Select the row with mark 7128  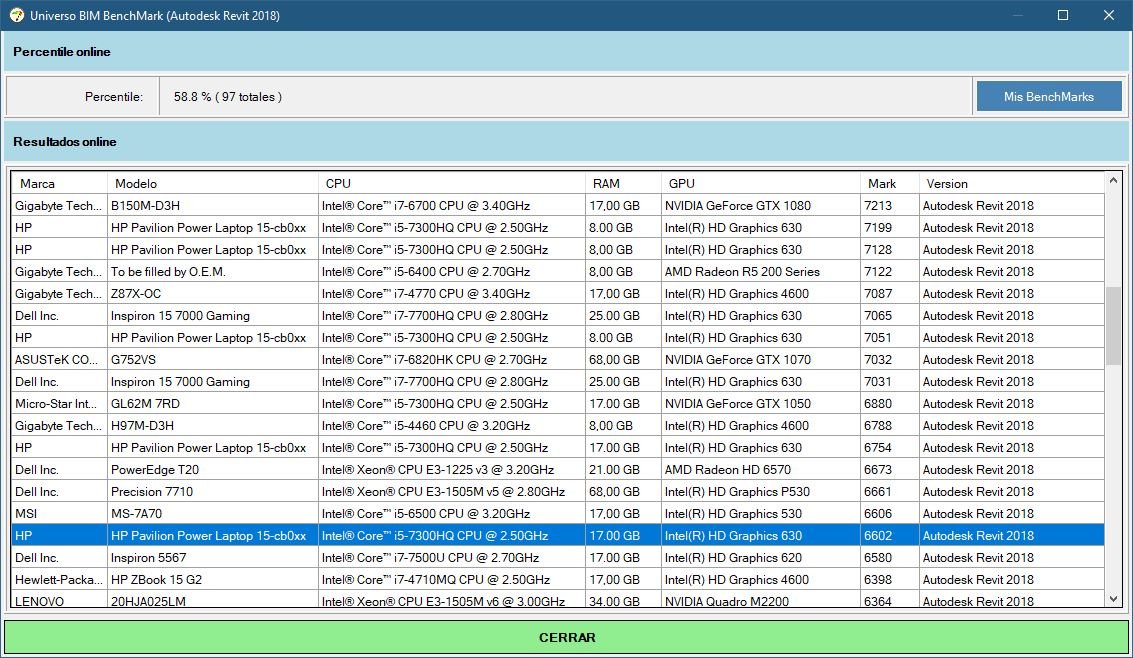(558, 250)
